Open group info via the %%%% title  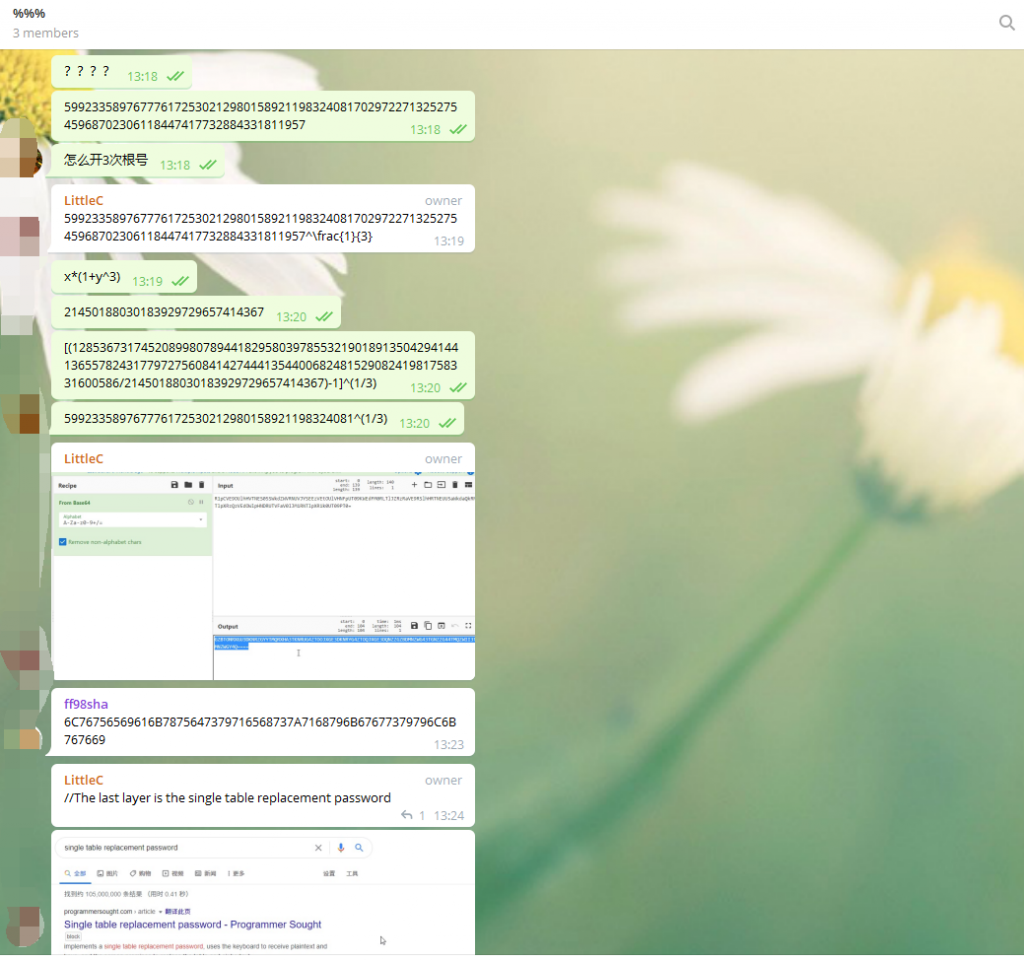[x=29, y=13]
